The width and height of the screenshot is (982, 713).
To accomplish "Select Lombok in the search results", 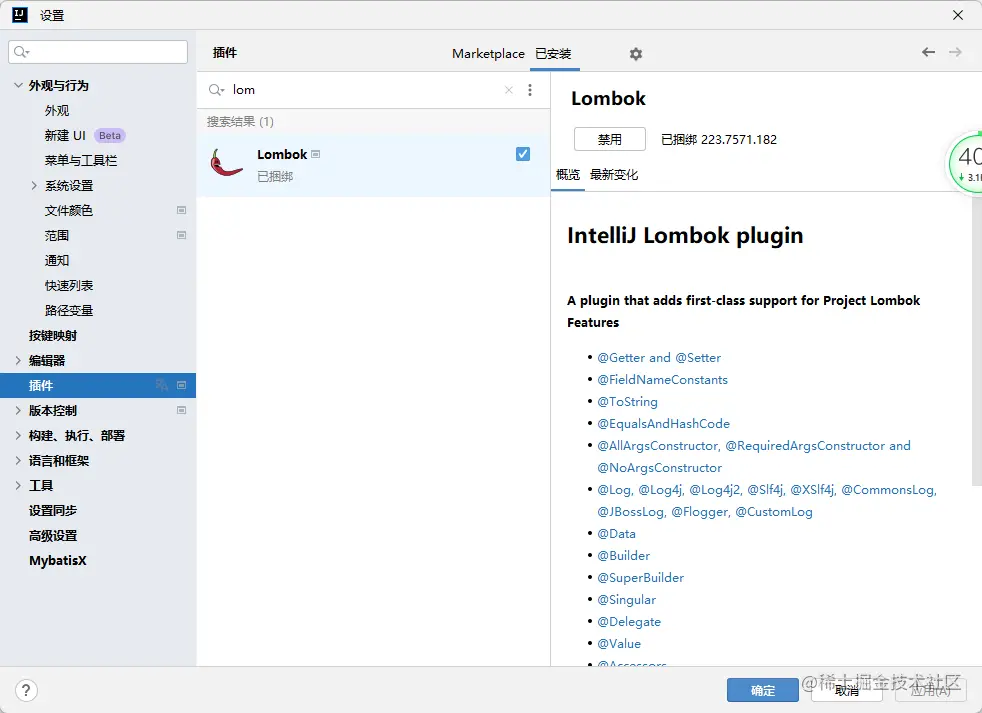I will 373,164.
